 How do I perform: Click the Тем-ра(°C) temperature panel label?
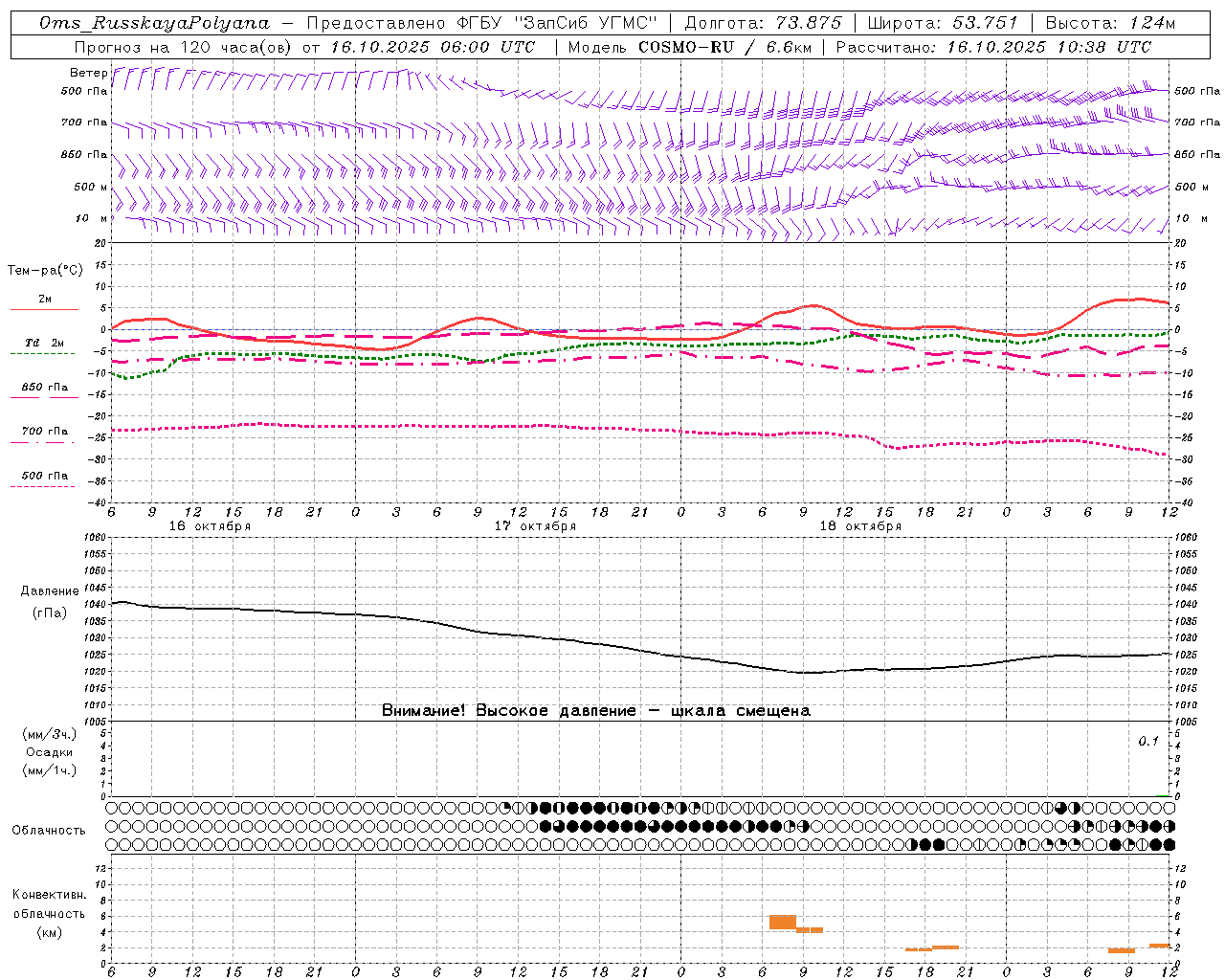[x=45, y=271]
